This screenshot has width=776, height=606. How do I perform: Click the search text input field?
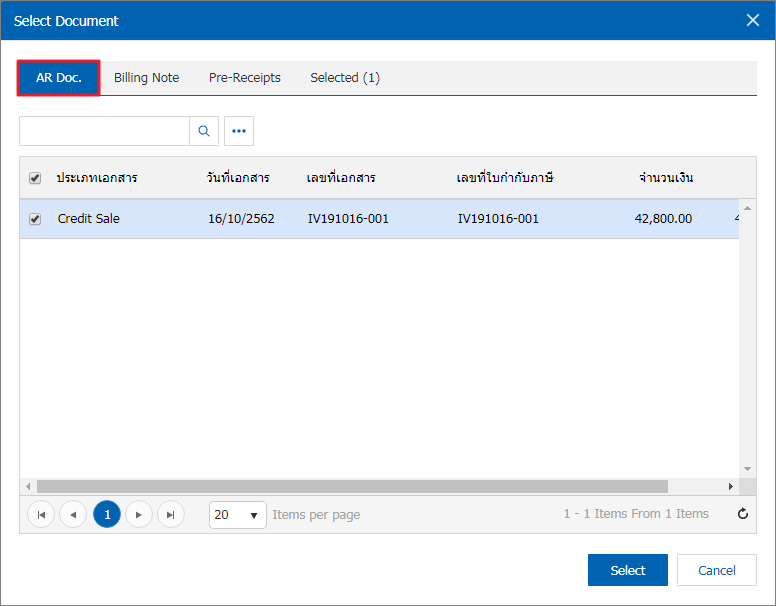click(104, 131)
